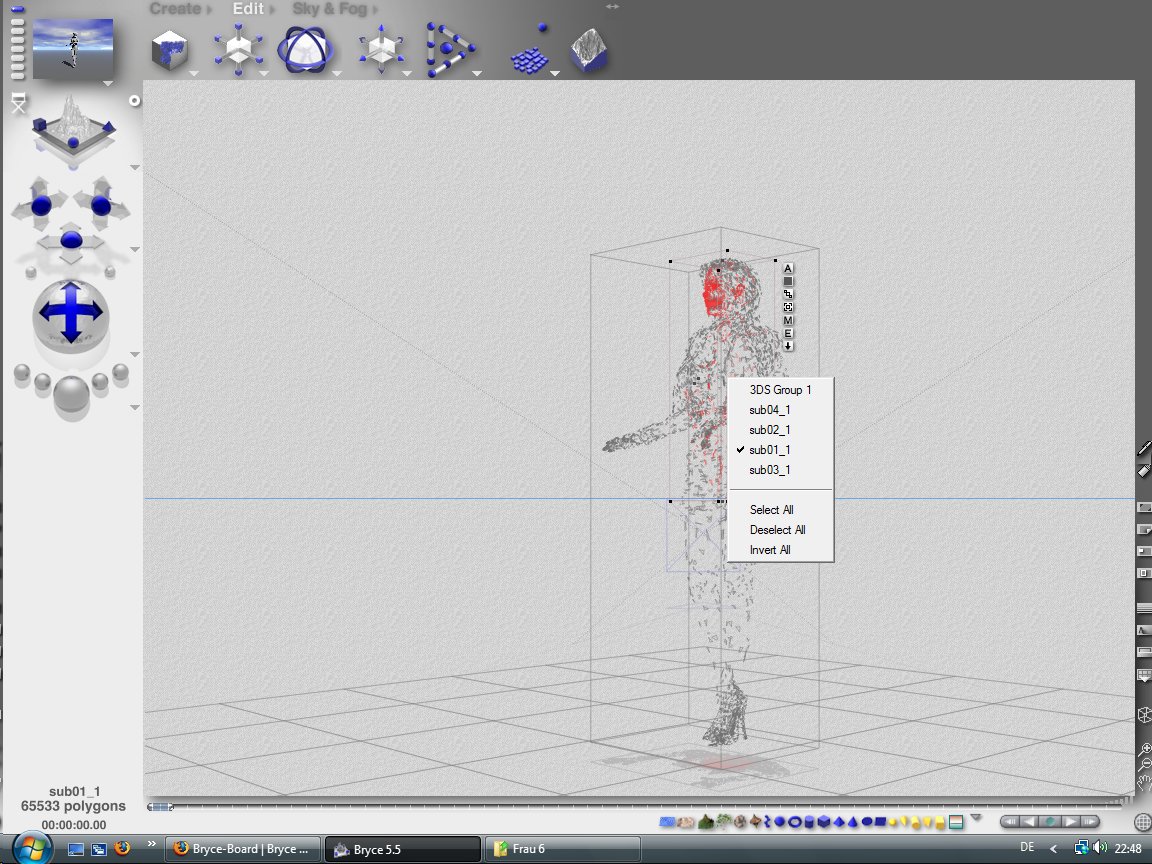
Task: Choose sub04_1 in the context menu
Action: pos(780,410)
